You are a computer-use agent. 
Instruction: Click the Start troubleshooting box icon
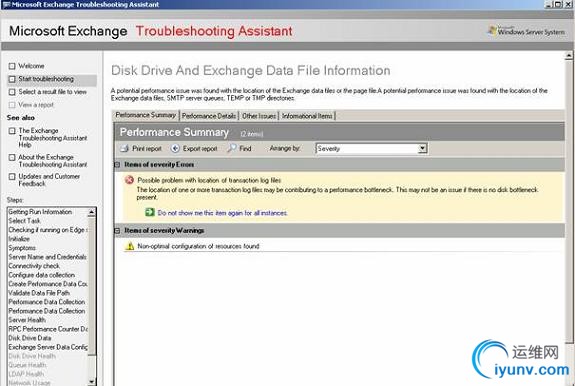coord(12,79)
